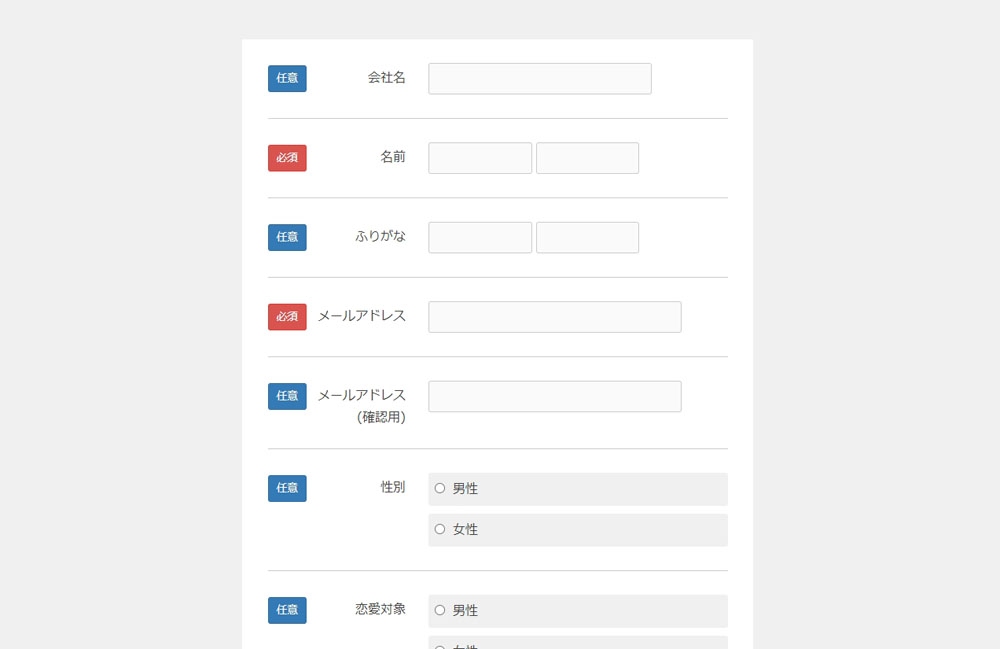1000x649 pixels.
Task: Click the メールアドレス input field
Action: (555, 317)
